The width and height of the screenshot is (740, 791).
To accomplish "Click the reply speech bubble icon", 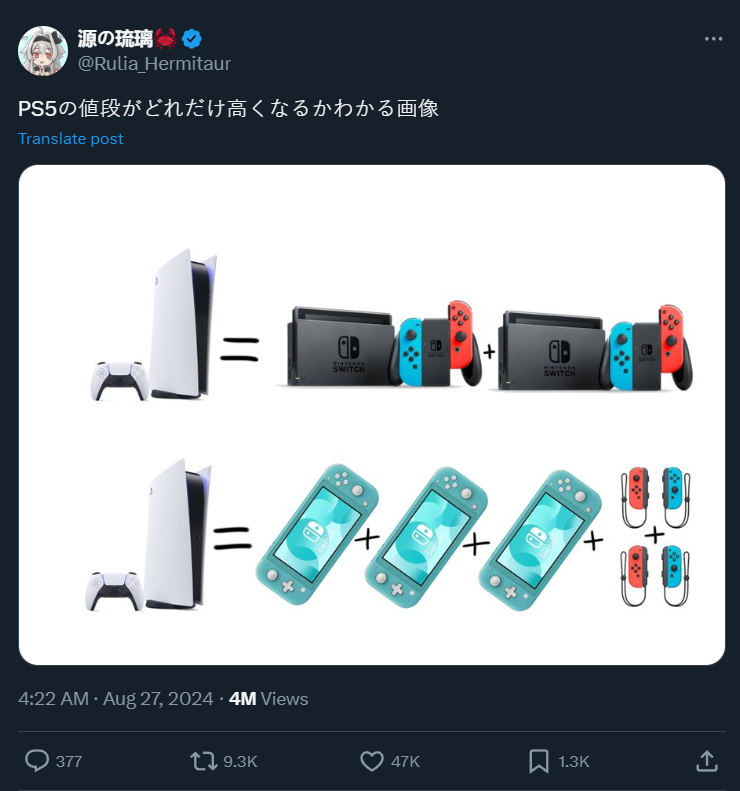I will point(37,761).
